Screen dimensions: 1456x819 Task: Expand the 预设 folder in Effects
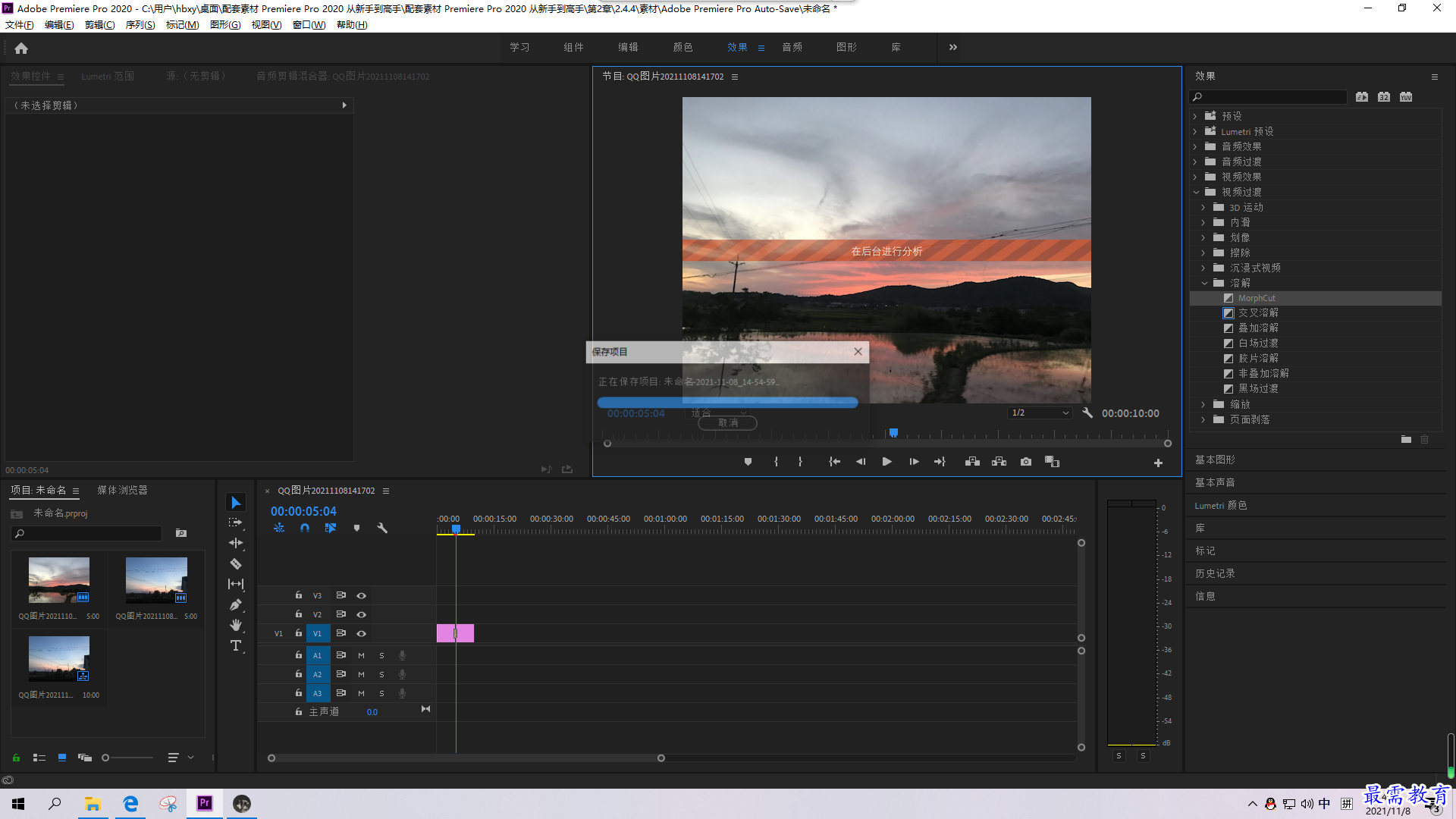[x=1195, y=116]
